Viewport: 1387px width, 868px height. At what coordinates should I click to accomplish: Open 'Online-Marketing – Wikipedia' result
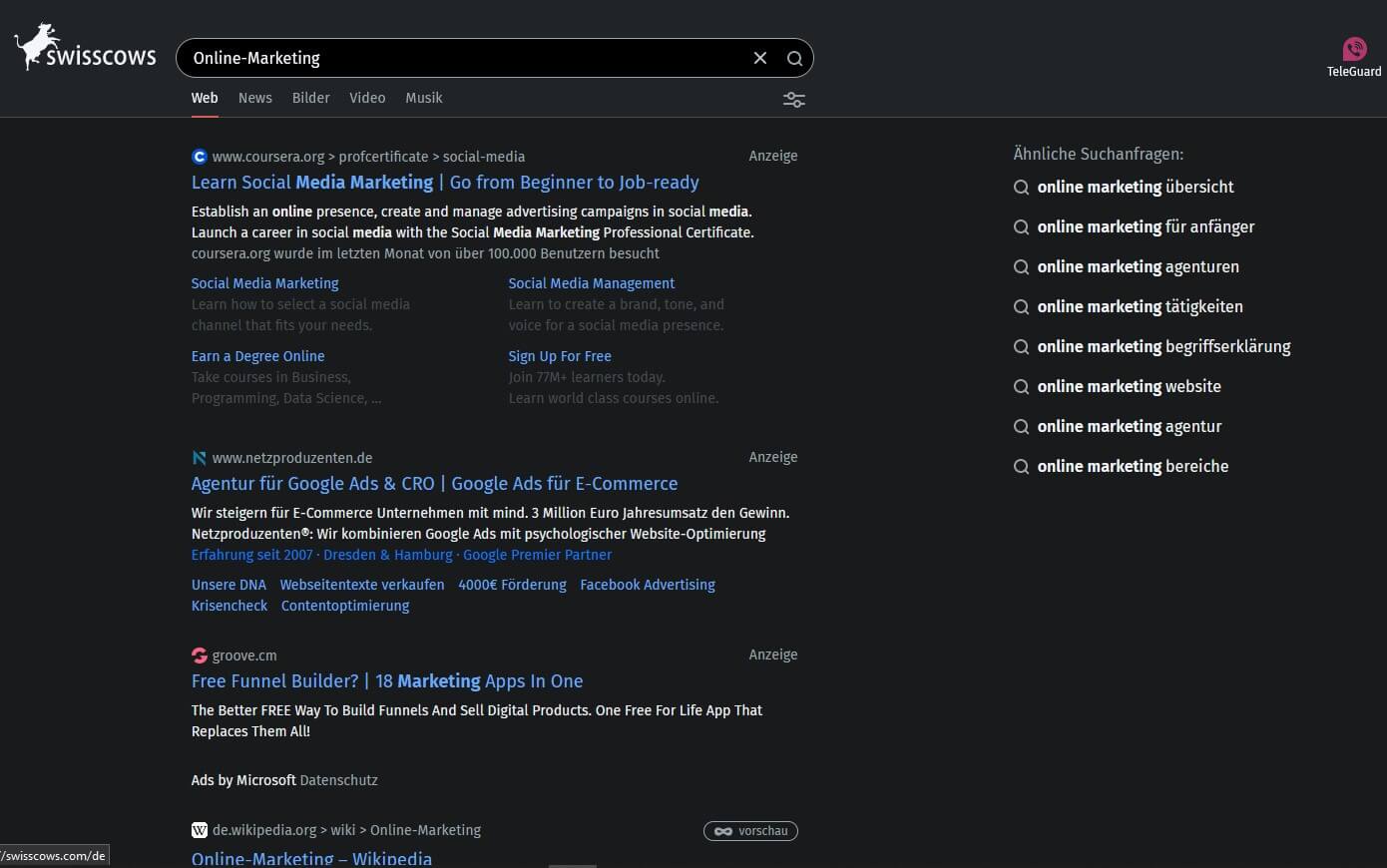pyautogui.click(x=311, y=858)
